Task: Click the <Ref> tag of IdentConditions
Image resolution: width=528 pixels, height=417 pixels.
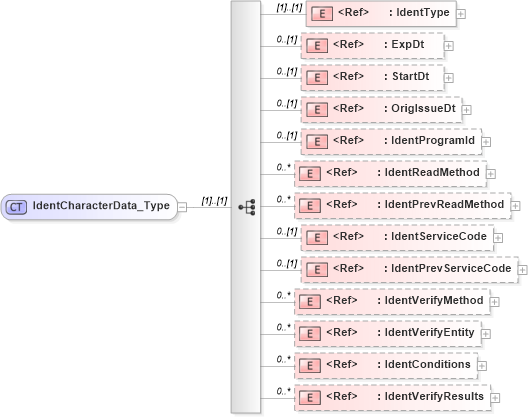Action: [342, 364]
